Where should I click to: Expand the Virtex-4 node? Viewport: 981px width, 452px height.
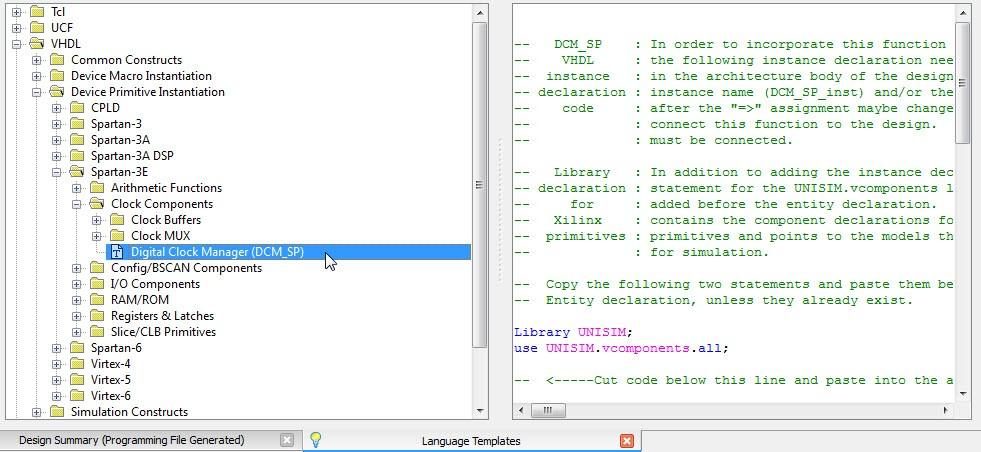tap(56, 364)
